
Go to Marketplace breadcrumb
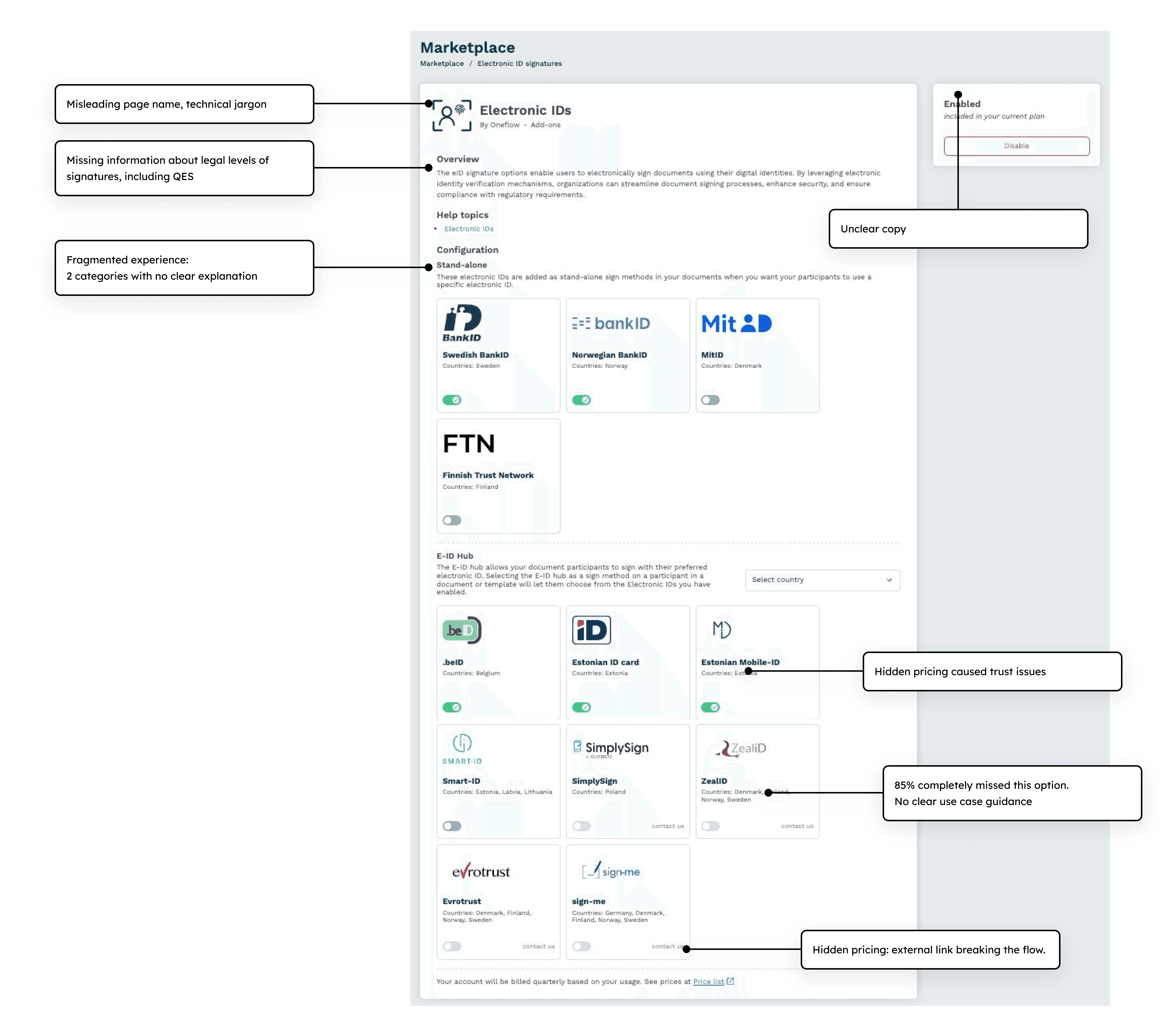[x=442, y=63]
